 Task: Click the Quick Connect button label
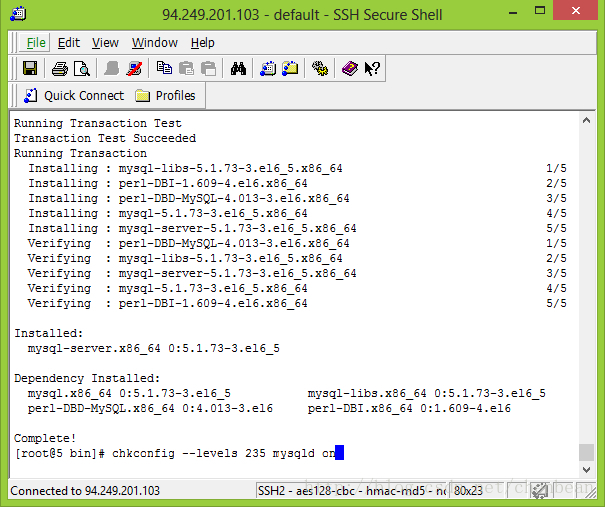click(x=84, y=96)
